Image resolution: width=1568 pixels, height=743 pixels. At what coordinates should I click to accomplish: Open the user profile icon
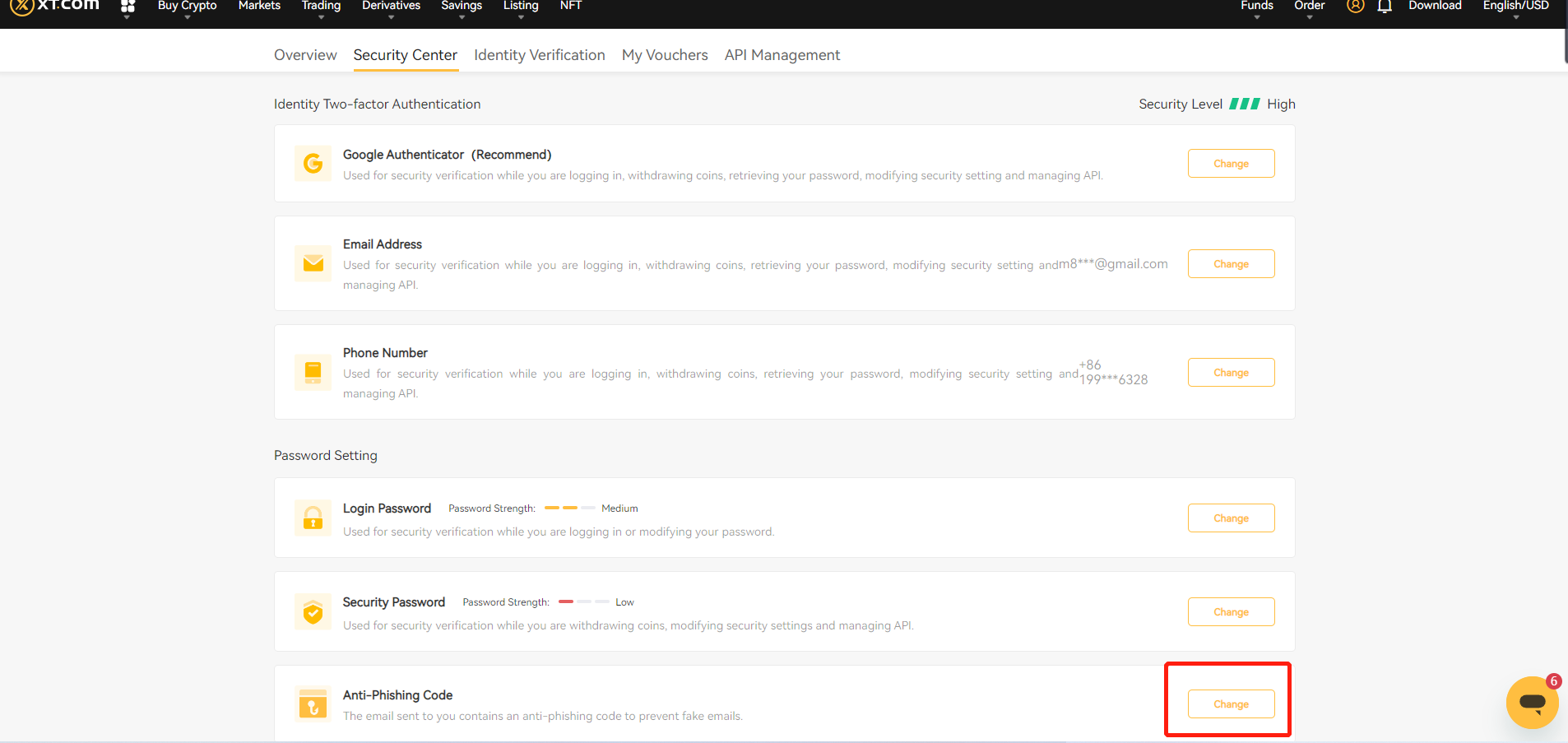pyautogui.click(x=1355, y=7)
